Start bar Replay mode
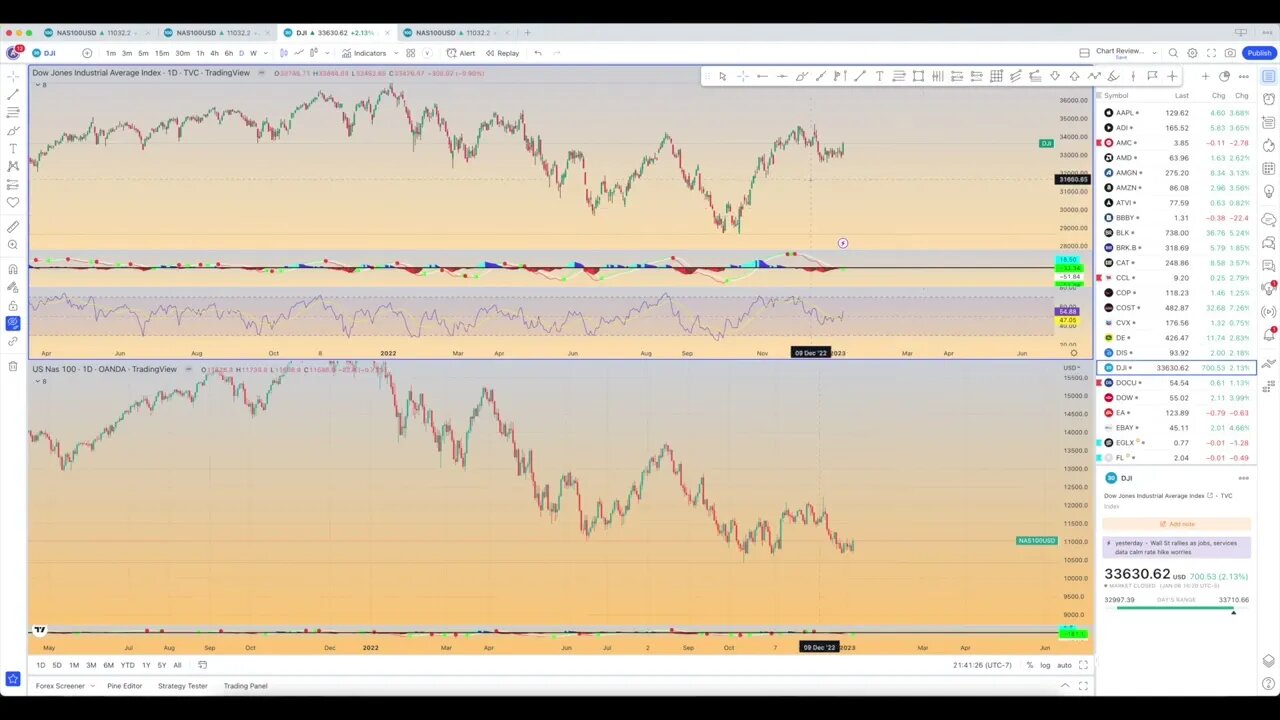This screenshot has width=1280, height=720. coord(502,53)
